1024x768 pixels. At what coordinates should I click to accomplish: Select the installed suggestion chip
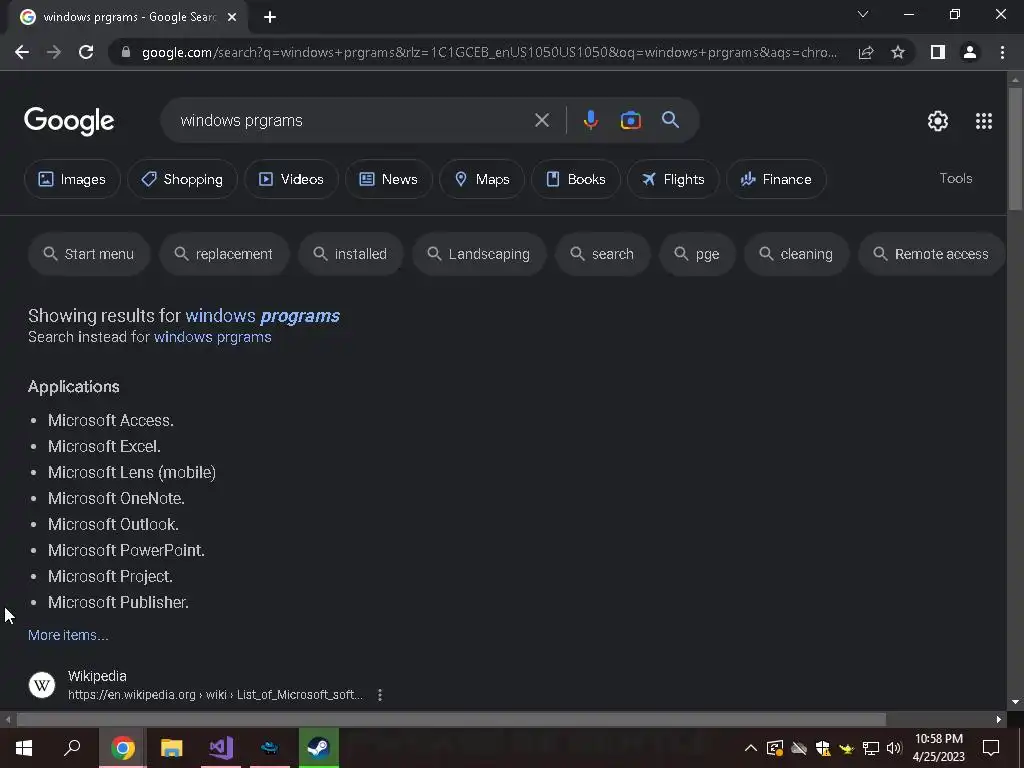pos(351,254)
